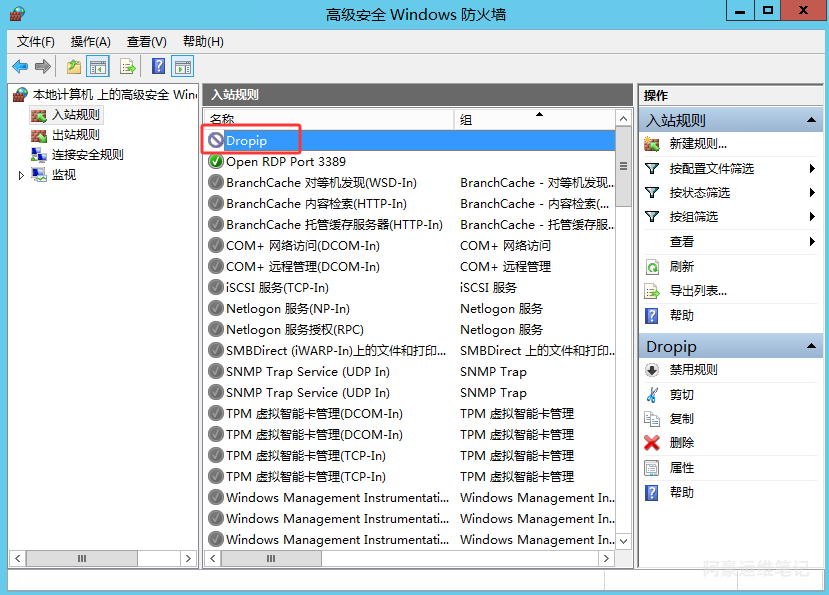Click the 监视 monitor tree icon
The width and height of the screenshot is (829, 595).
click(39, 175)
